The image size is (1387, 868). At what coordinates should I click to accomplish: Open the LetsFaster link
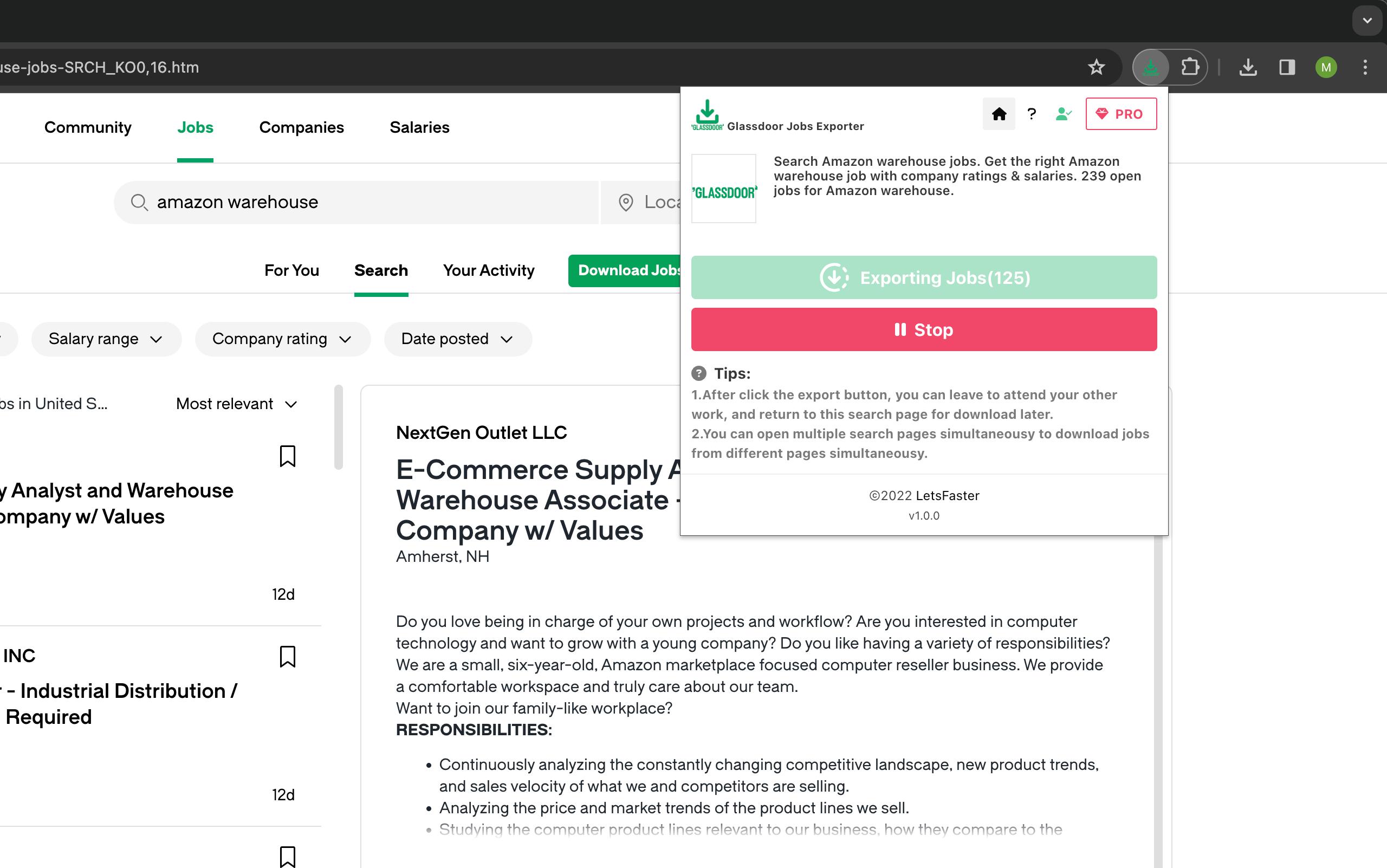point(947,495)
